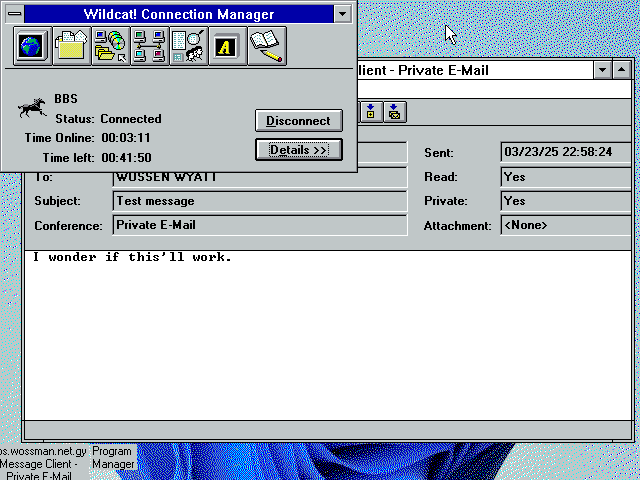
Task: Click the Status: Connected text
Action: point(108,119)
